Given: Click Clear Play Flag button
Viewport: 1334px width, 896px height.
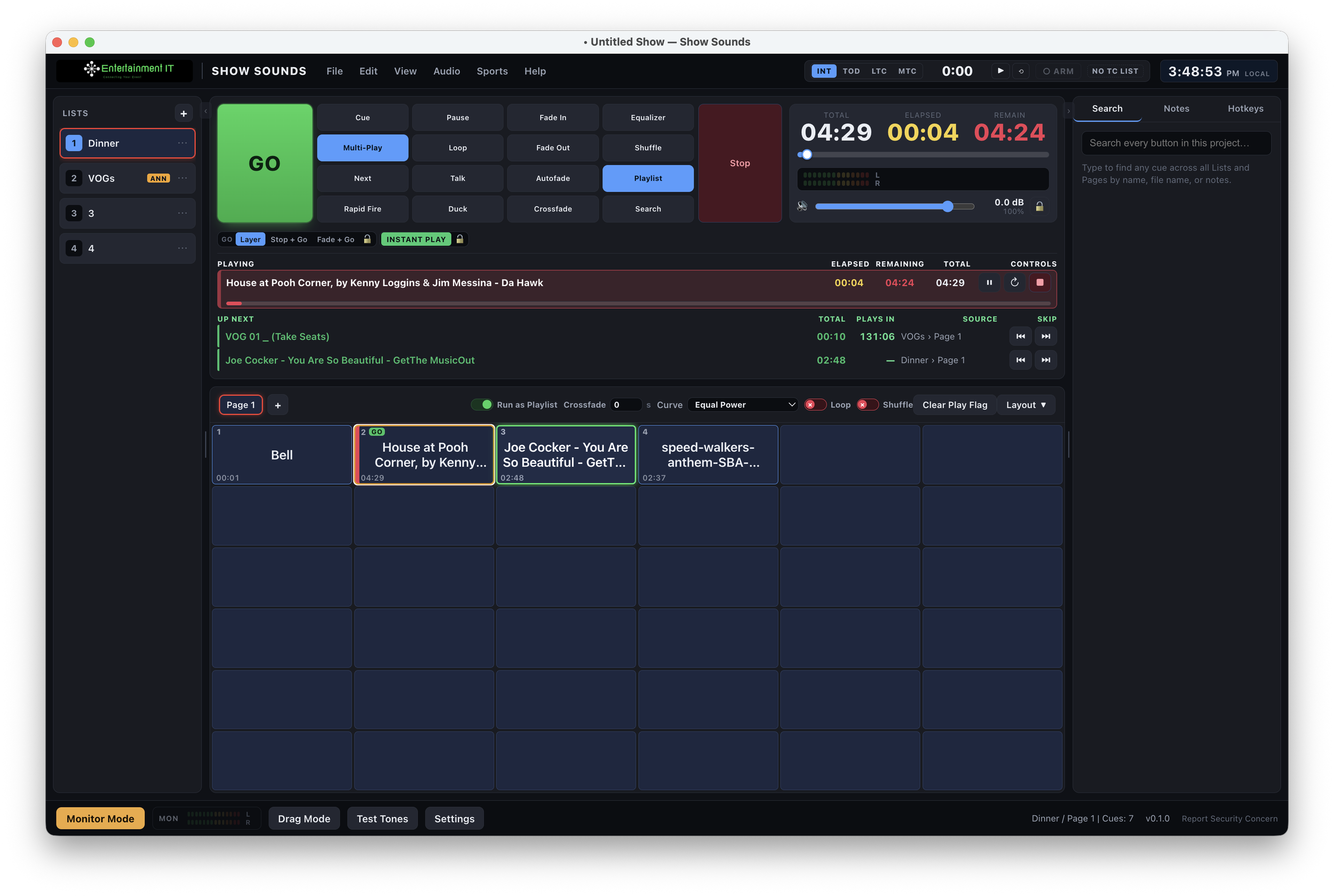Looking at the screenshot, I should pos(954,405).
